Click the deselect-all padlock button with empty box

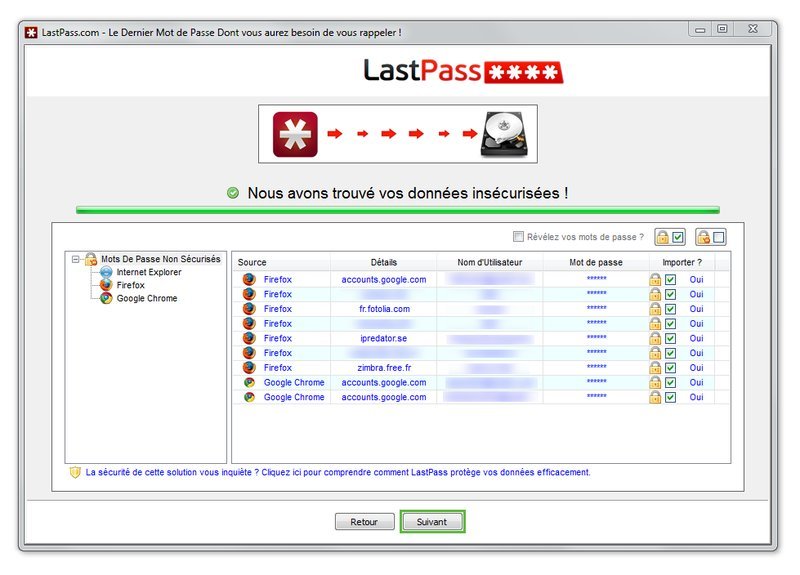(x=711, y=237)
